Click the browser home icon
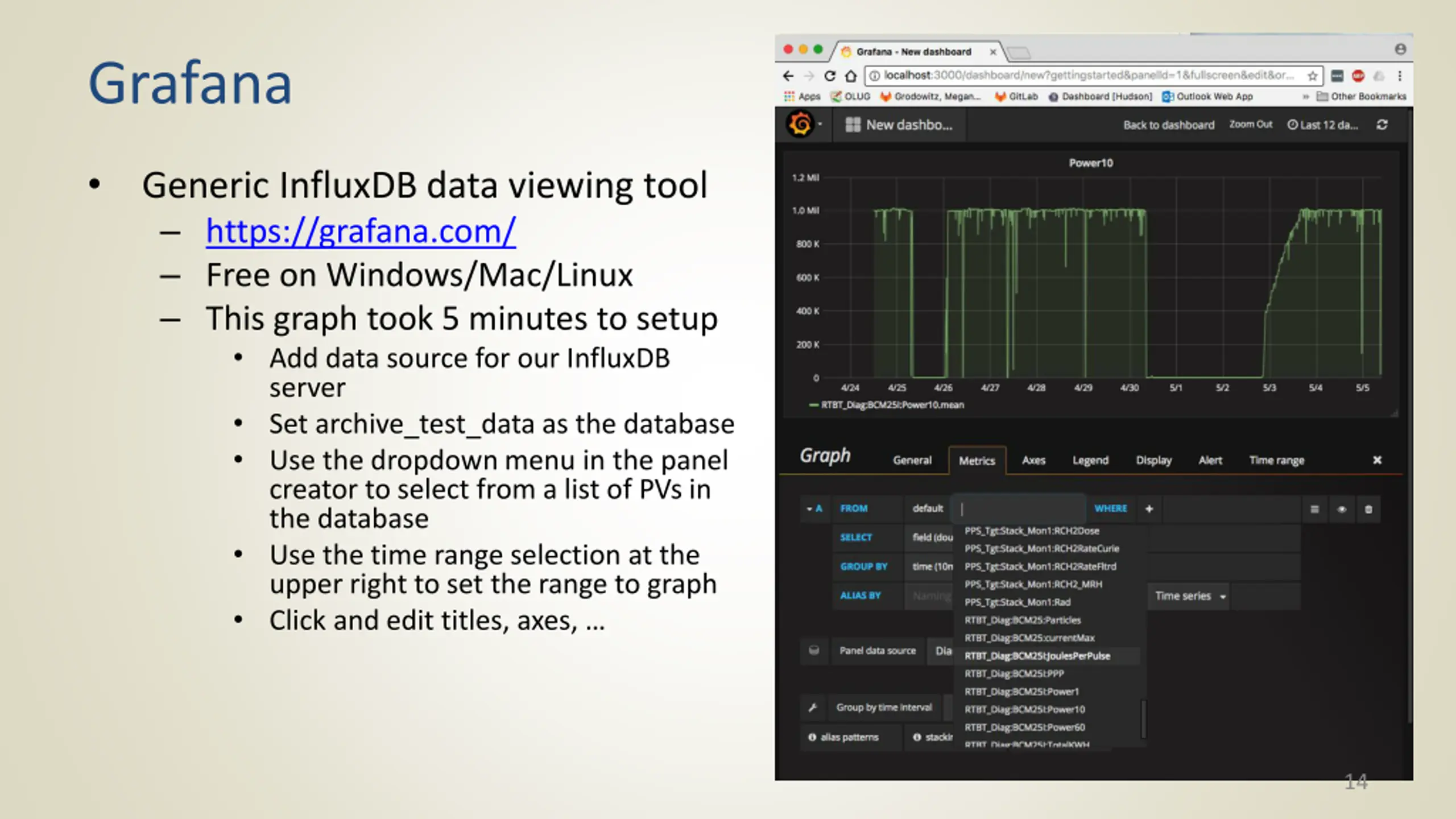Viewport: 1456px width, 819px height. (850, 76)
